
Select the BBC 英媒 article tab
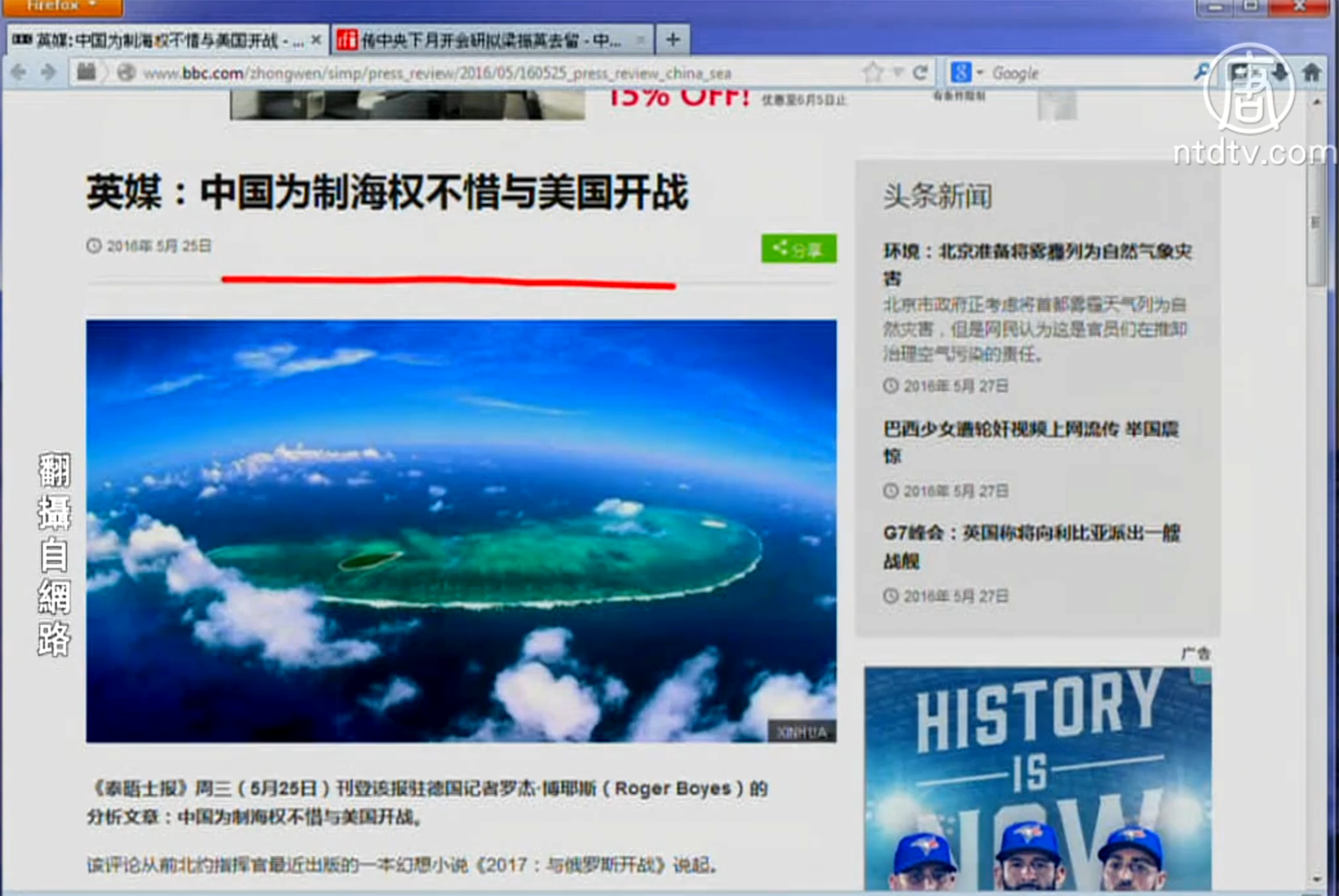(159, 40)
